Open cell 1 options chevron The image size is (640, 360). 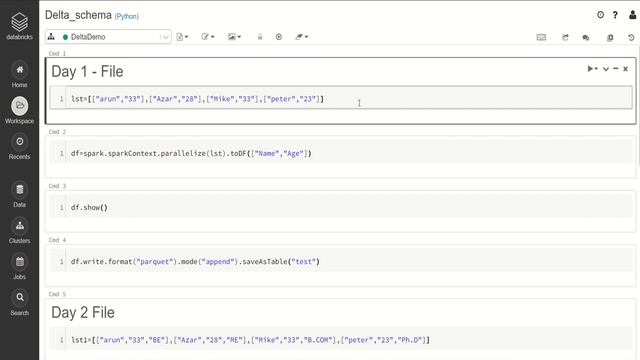606,69
